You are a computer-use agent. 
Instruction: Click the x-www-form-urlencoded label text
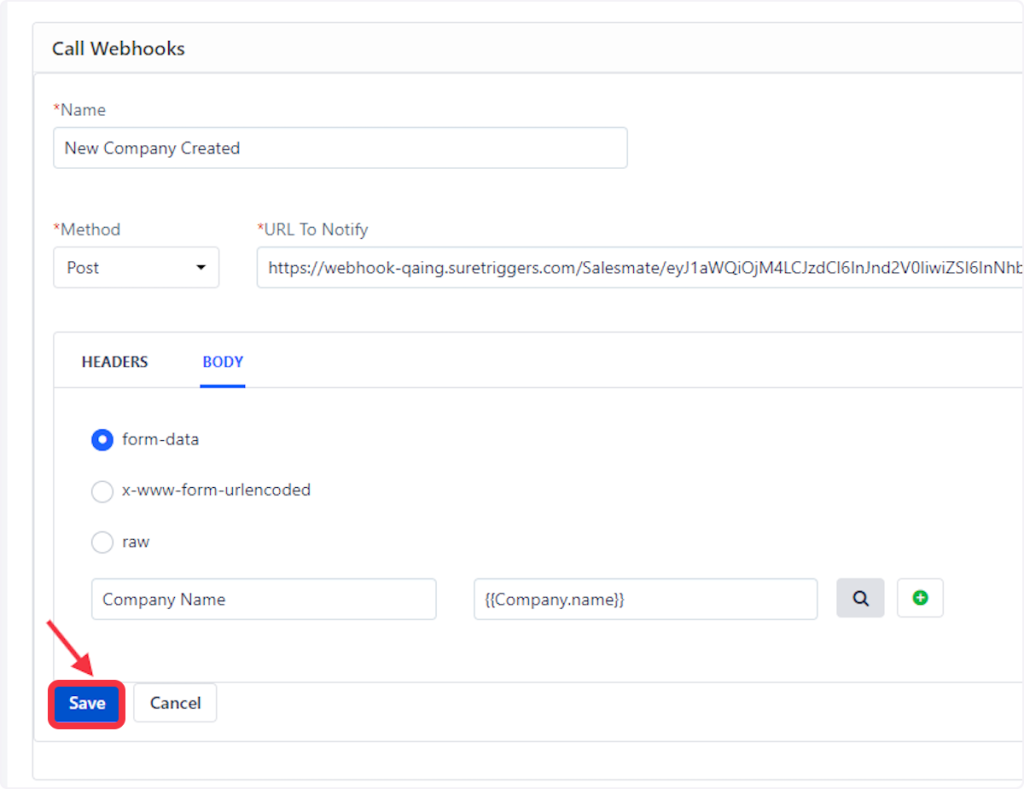pos(216,491)
